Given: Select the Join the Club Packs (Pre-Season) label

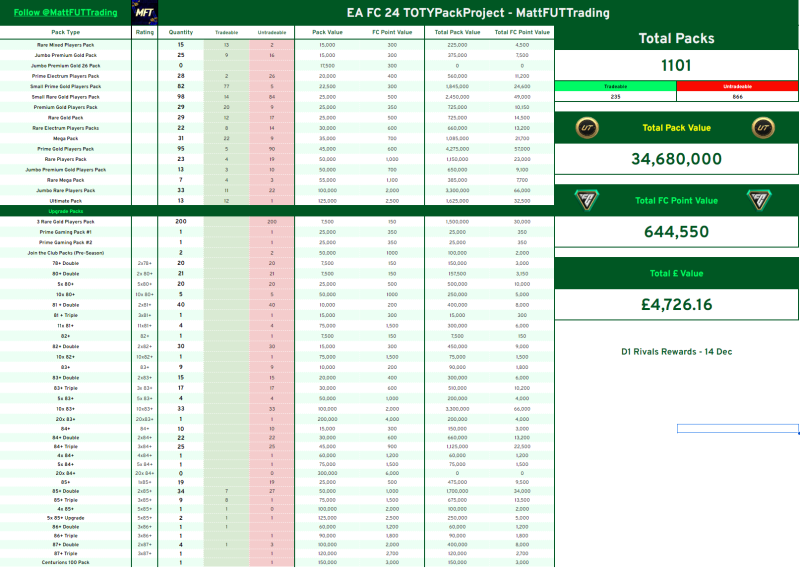Looking at the screenshot, I should point(66,253).
